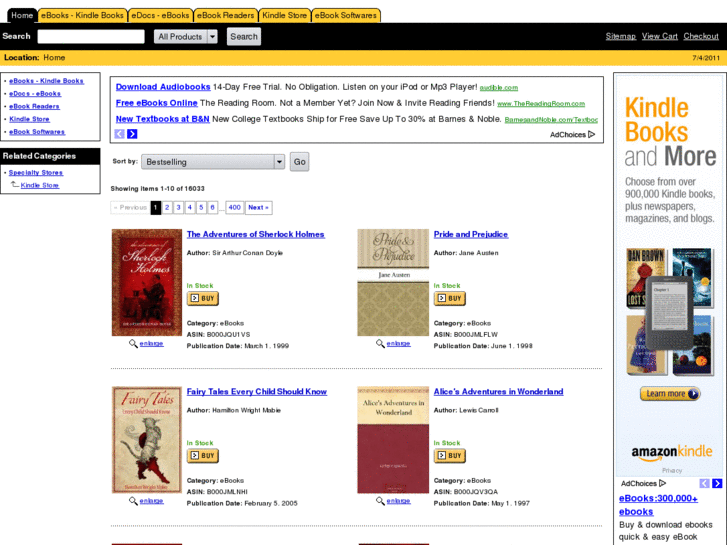Screen dimensions: 727x545
Task: Open the Sitemap link
Action: pos(620,36)
